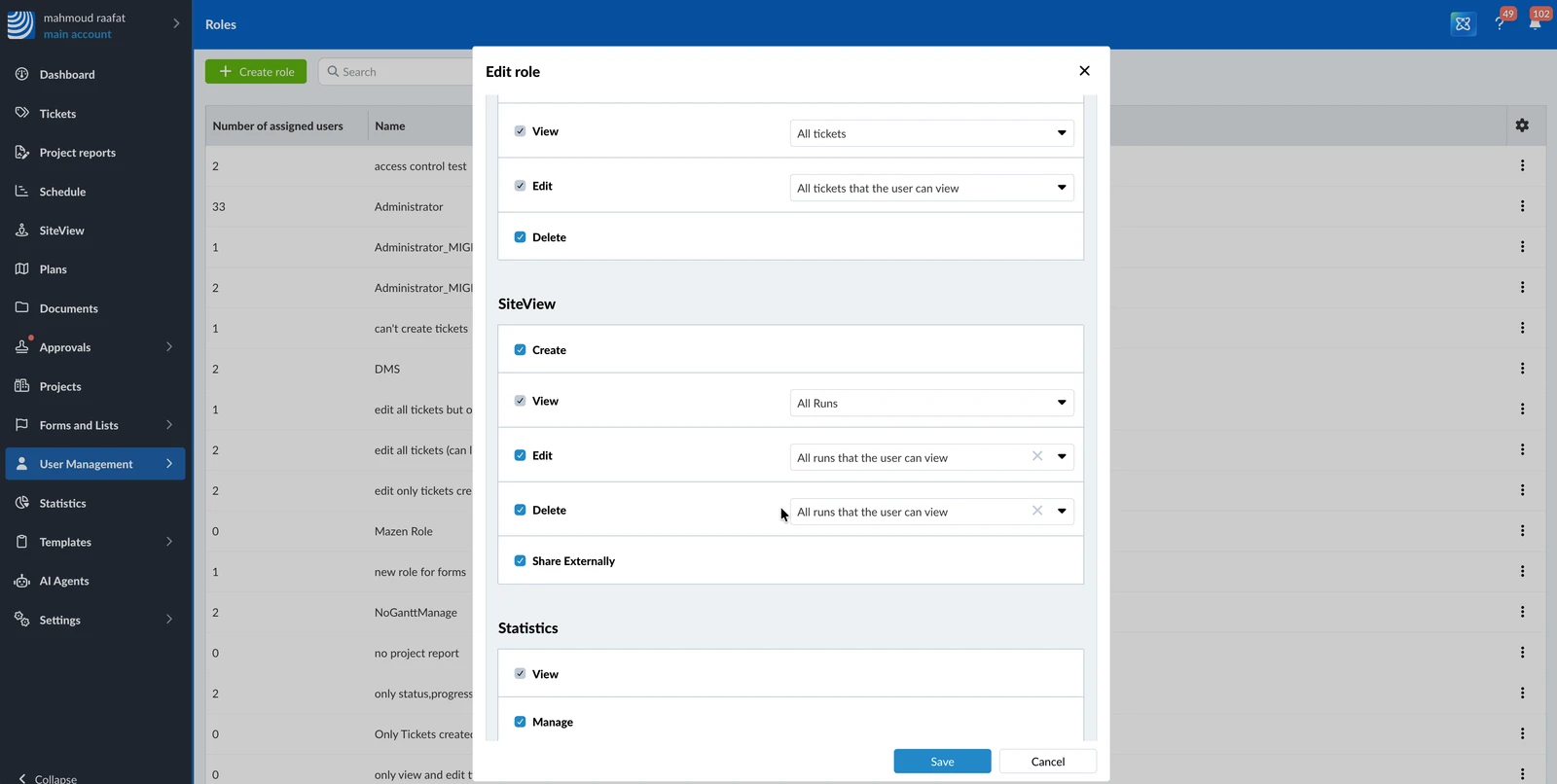The image size is (1557, 784).
Task: Save the edited role
Action: tap(942, 762)
